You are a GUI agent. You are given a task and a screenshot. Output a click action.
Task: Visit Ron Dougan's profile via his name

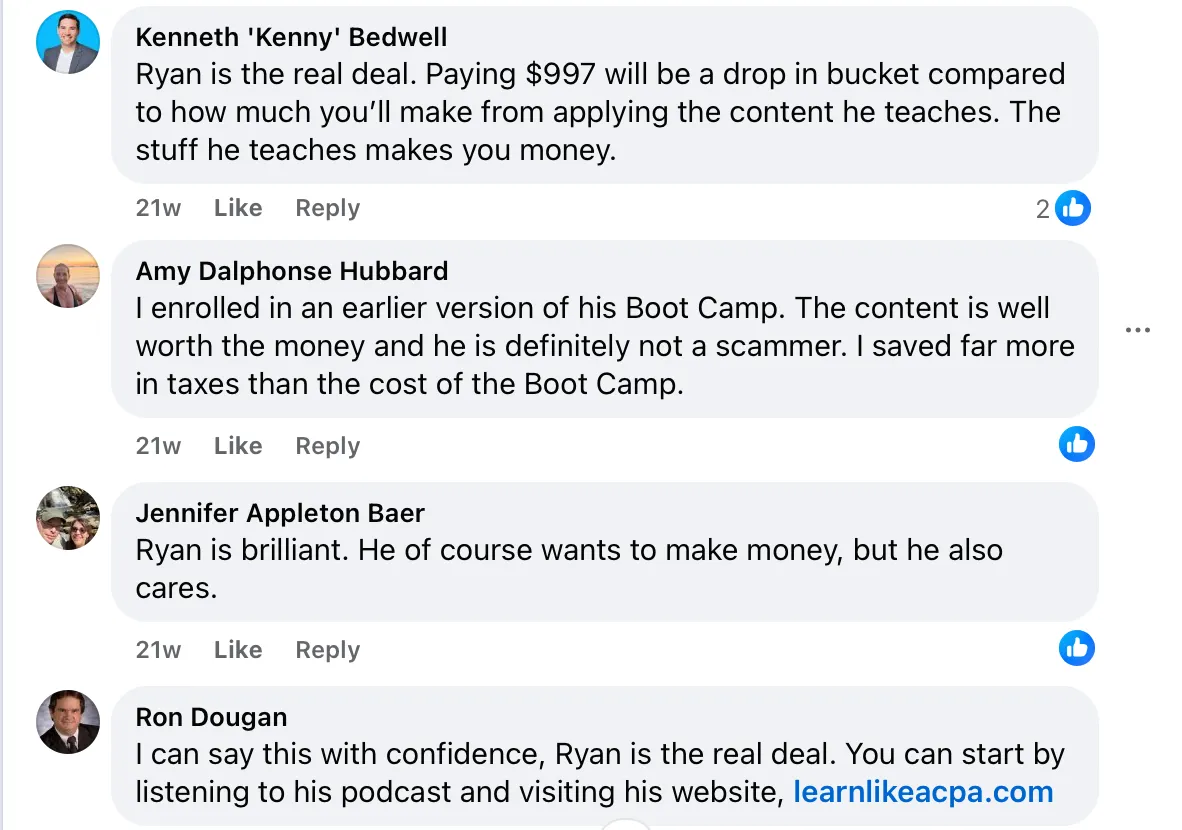[x=211, y=717]
